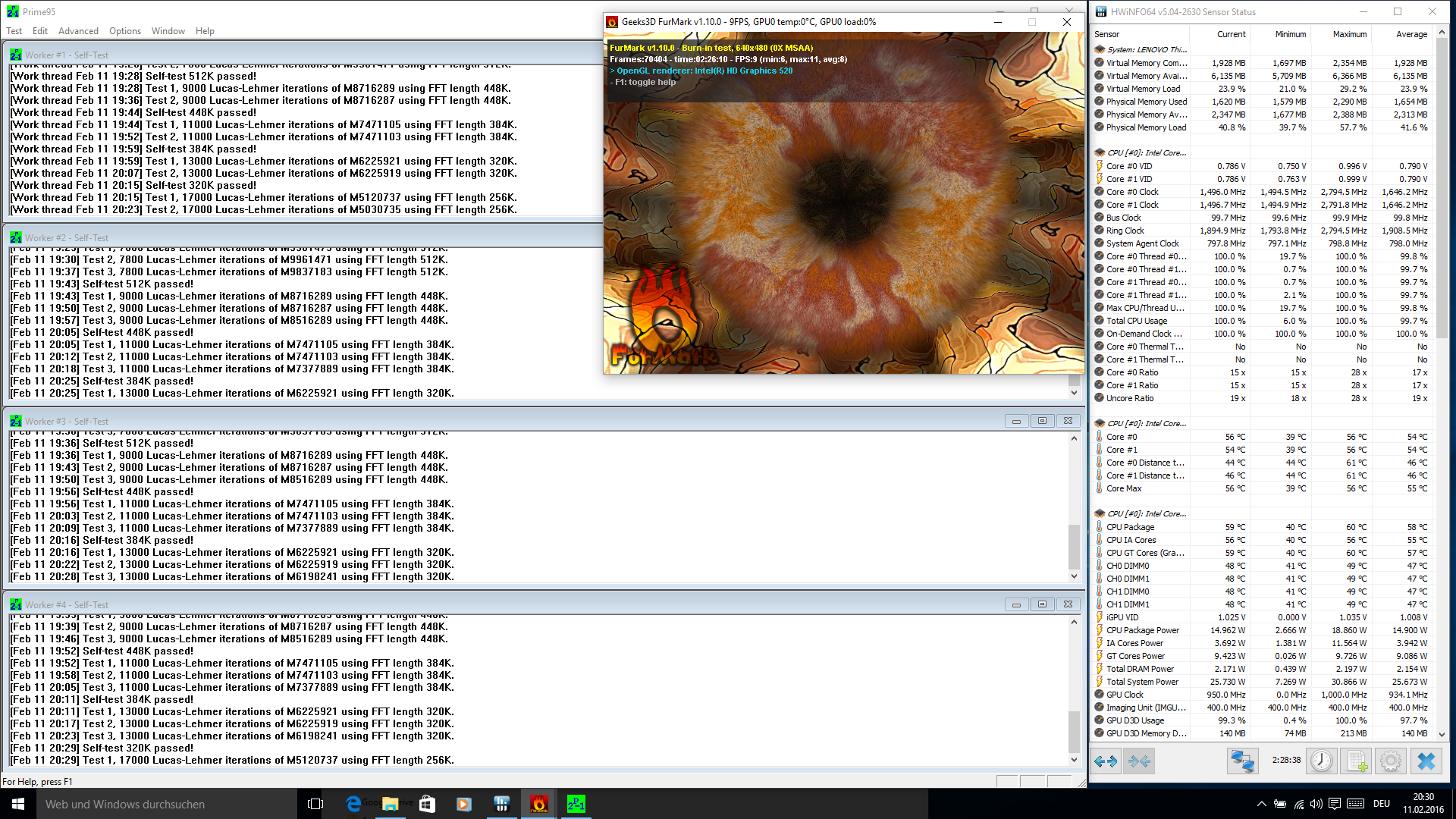The height and width of the screenshot is (819, 1456).
Task: Click HWiNFO blue X close sensors button
Action: pyautogui.click(x=1426, y=761)
